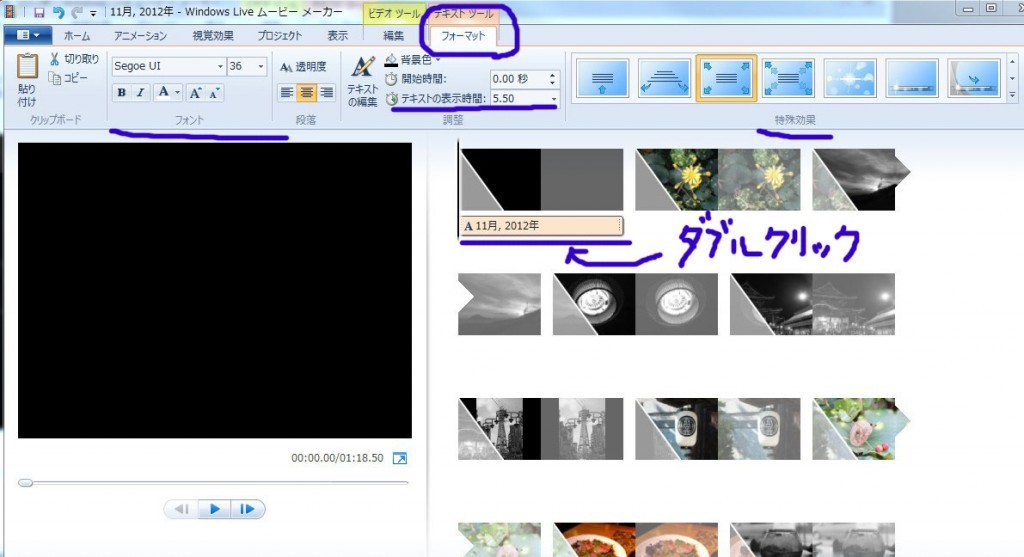Toggle full screen preview icon

(x=400, y=458)
